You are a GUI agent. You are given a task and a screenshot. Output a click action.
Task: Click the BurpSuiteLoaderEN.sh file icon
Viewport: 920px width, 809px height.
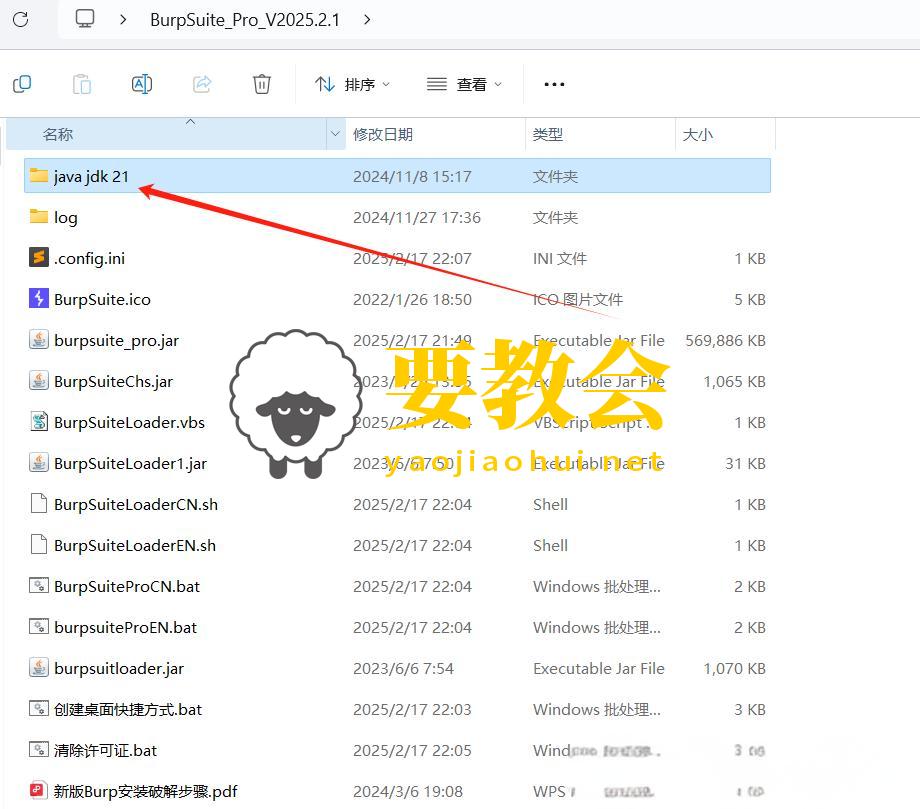click(39, 544)
